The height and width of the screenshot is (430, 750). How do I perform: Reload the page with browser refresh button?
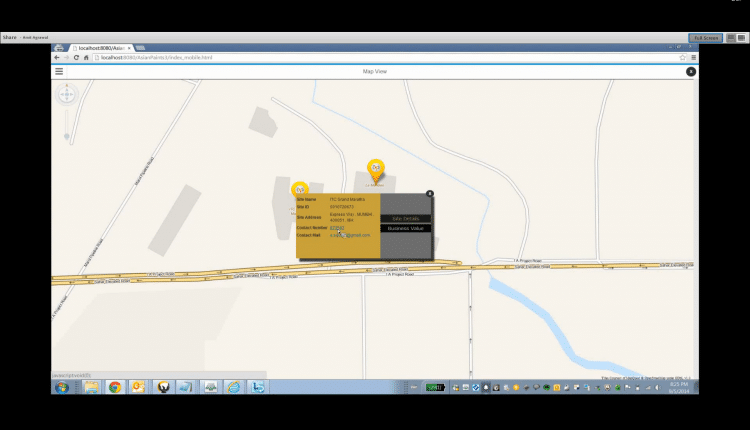76,58
